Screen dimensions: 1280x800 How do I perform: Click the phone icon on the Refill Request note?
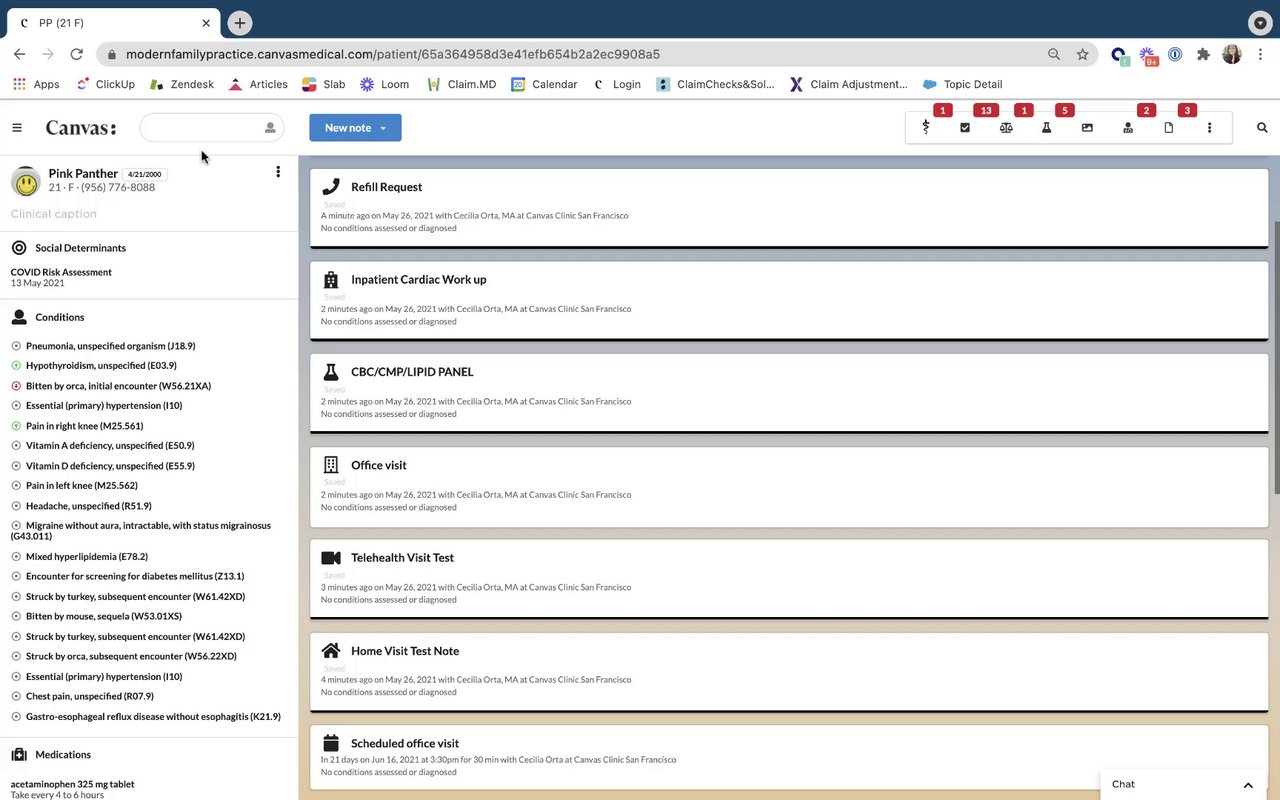(331, 187)
